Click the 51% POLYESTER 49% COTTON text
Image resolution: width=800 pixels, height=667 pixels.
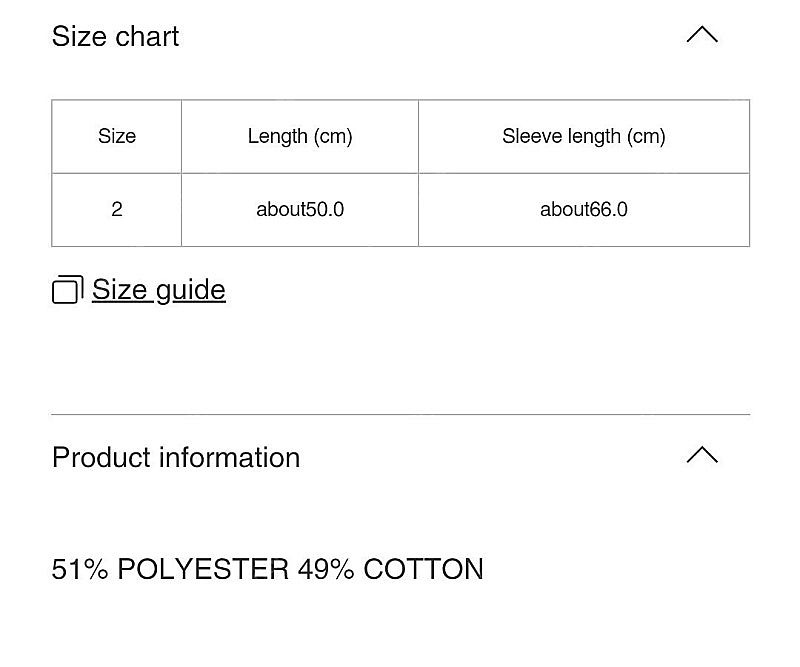pos(267,569)
